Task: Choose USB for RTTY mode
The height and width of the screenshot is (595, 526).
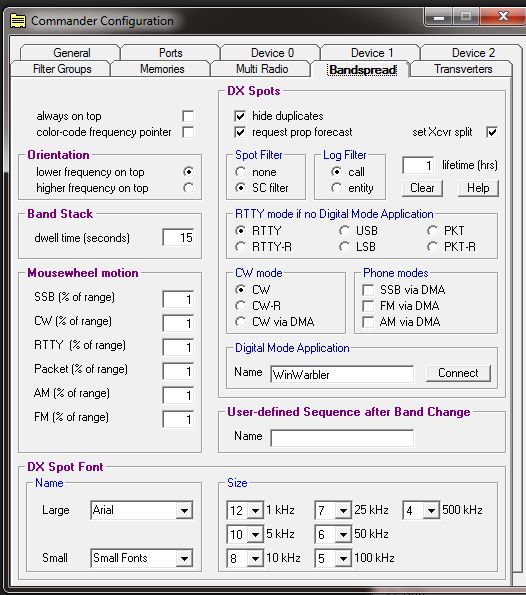Action: (344, 231)
